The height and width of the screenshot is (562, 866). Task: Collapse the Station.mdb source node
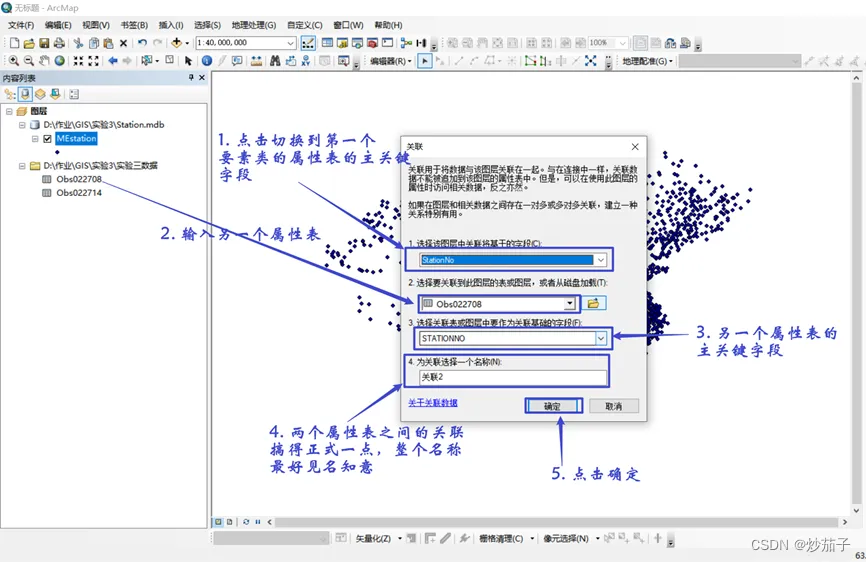point(22,125)
